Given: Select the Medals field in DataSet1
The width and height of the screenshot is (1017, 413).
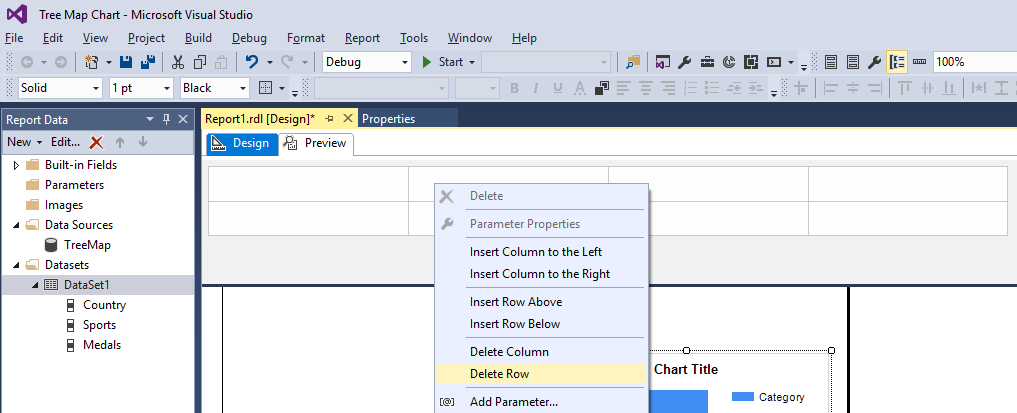Looking at the screenshot, I should point(102,345).
